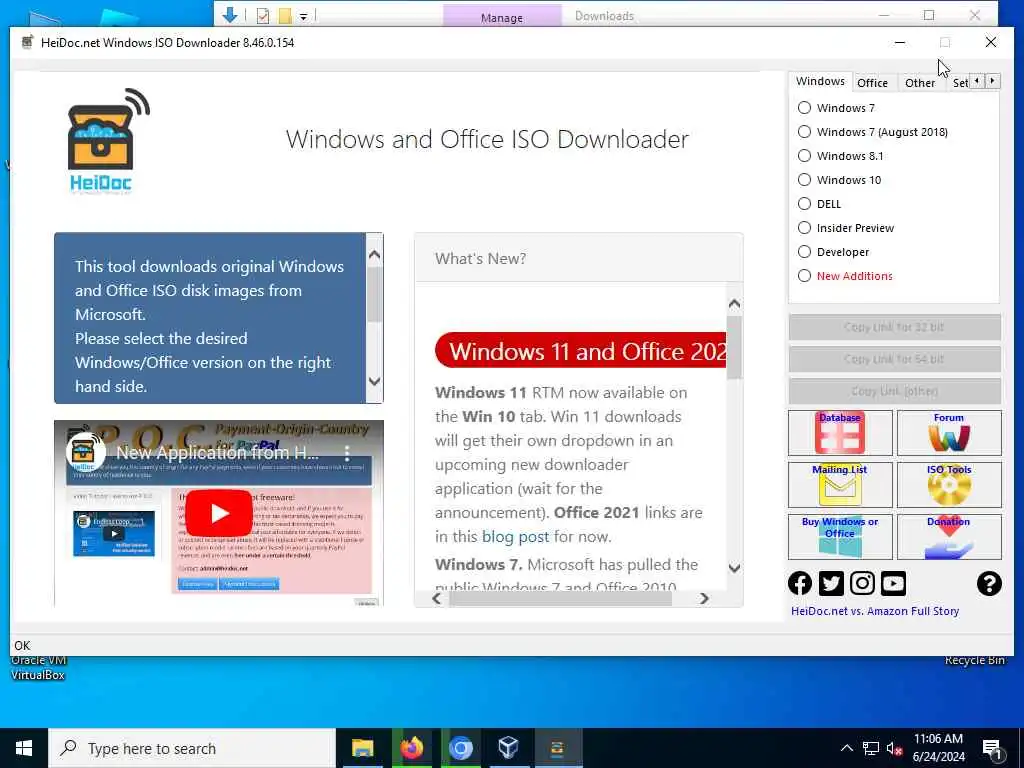Screen dimensions: 1024x768
Task: Click the intro box vertical scrollbar thumb
Action: coord(374,295)
